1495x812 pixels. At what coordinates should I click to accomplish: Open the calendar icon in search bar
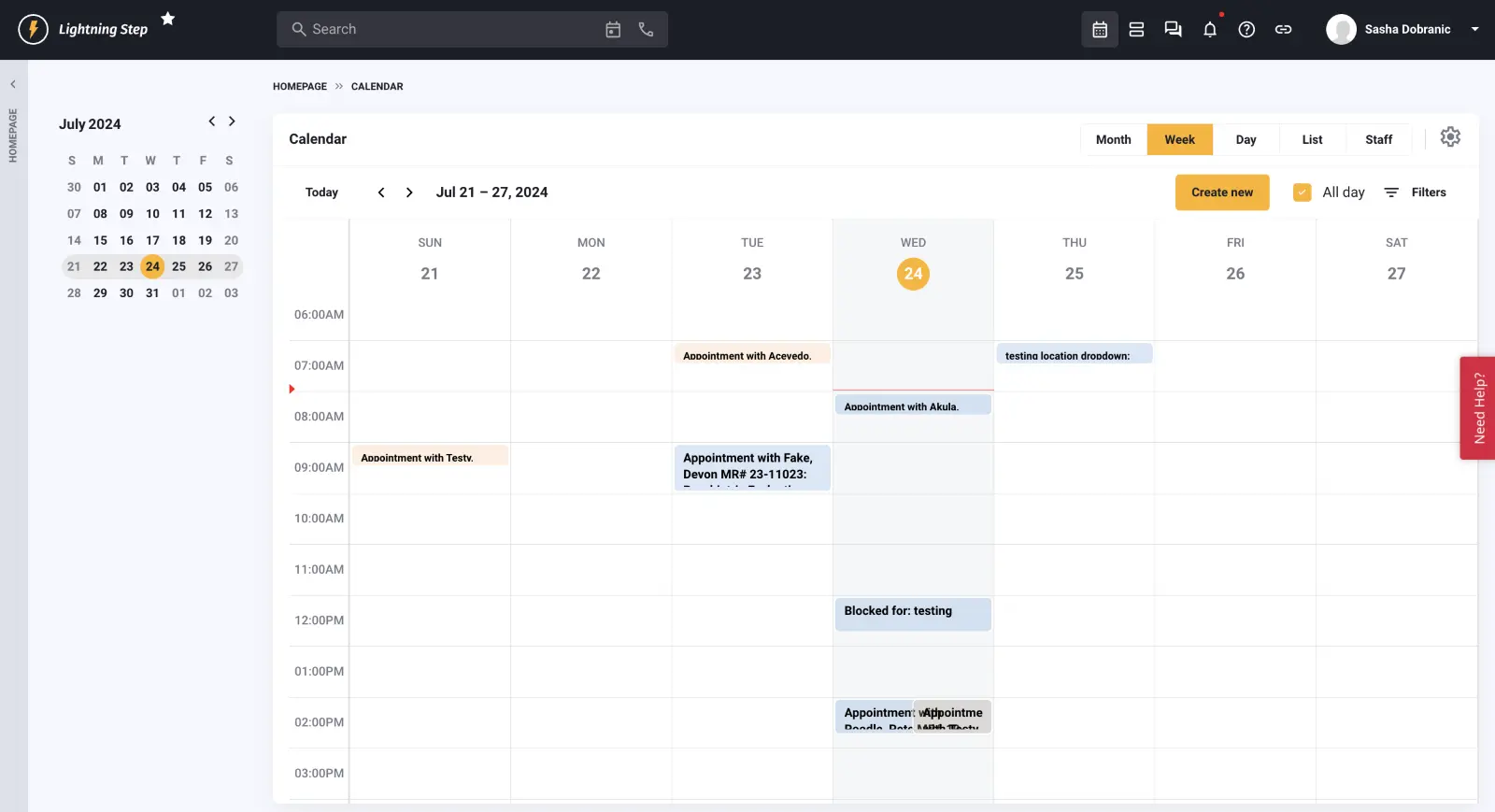(x=613, y=29)
